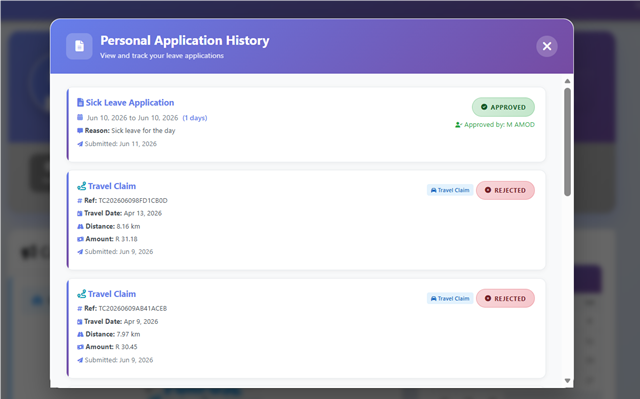The height and width of the screenshot is (399, 640).
Task: Click REJECTED badge on the 7.97 km claim
Action: [x=505, y=298]
